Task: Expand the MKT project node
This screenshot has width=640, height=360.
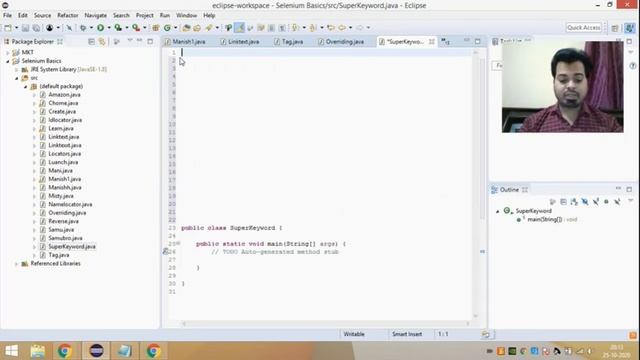Action: pos(7,53)
